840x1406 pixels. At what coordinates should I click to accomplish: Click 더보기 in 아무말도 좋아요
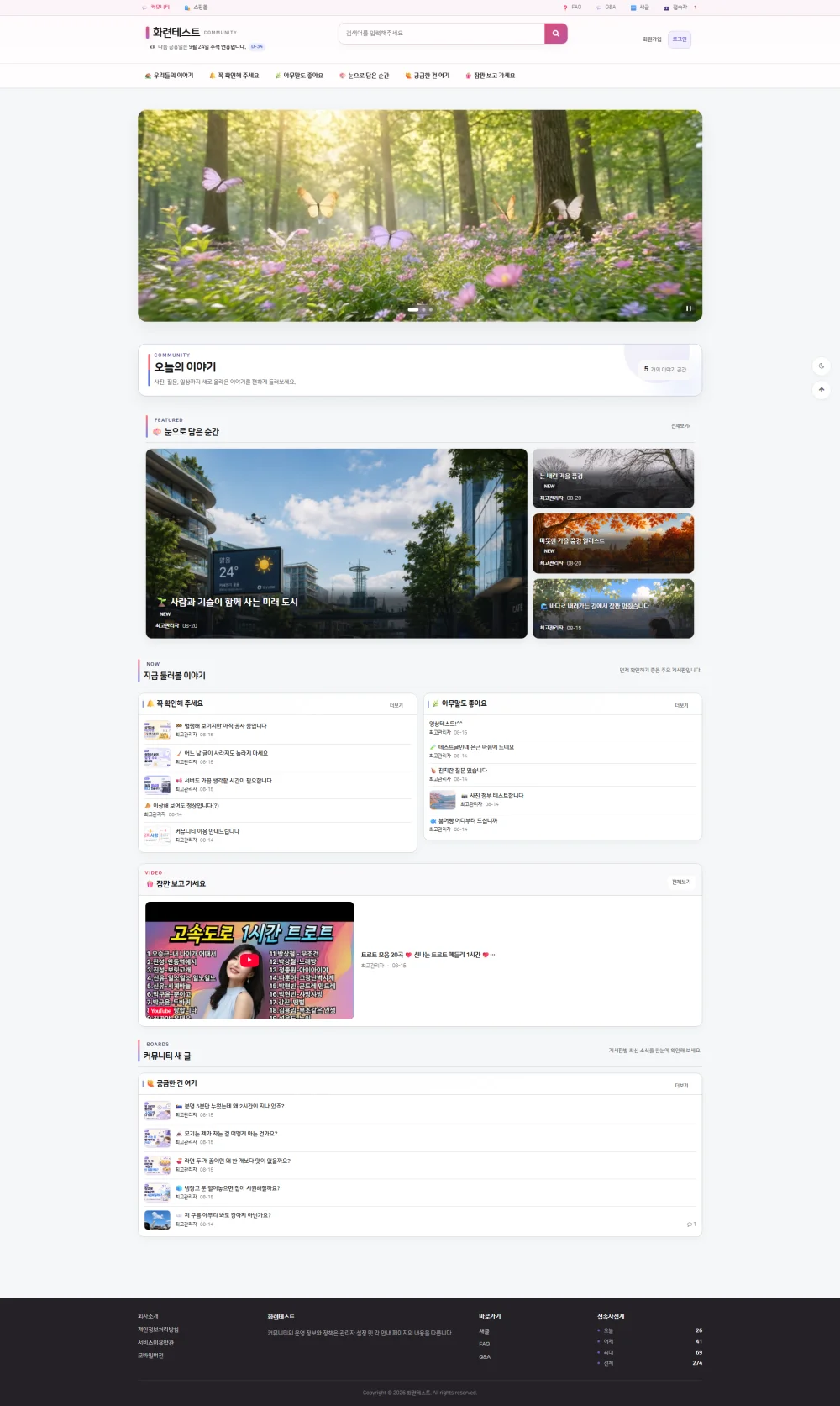(x=681, y=705)
